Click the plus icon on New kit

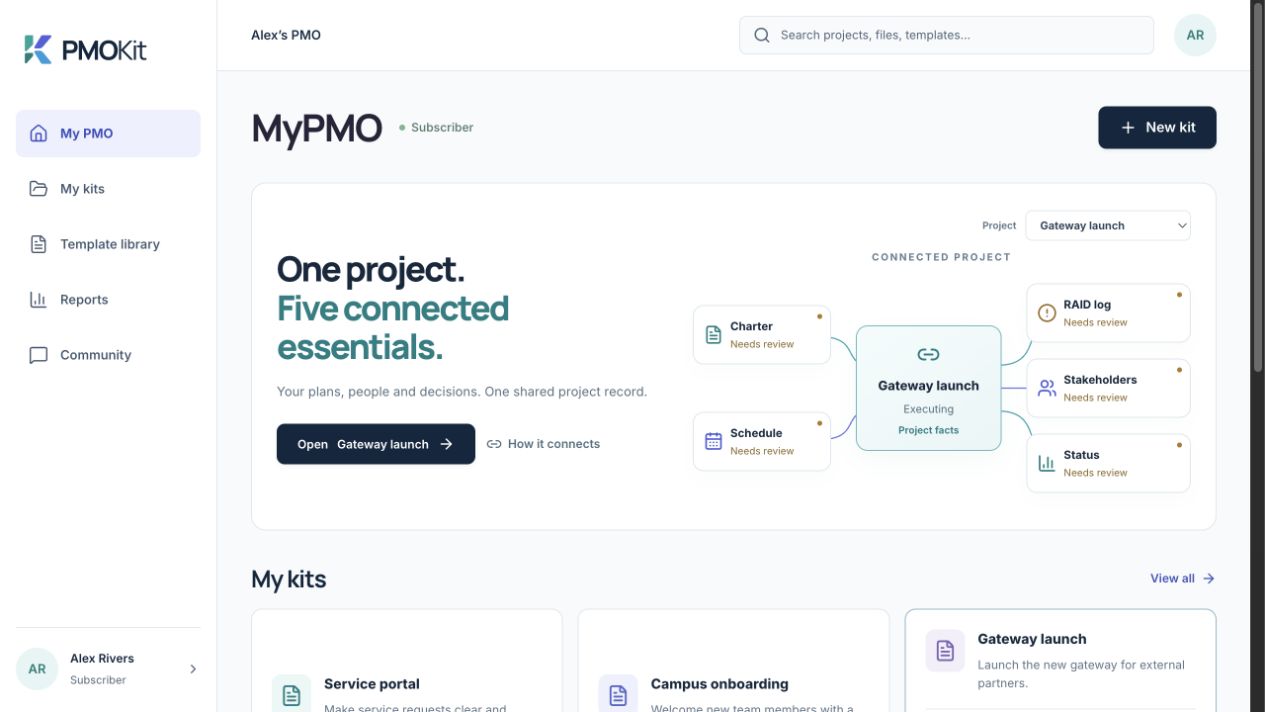point(1128,128)
